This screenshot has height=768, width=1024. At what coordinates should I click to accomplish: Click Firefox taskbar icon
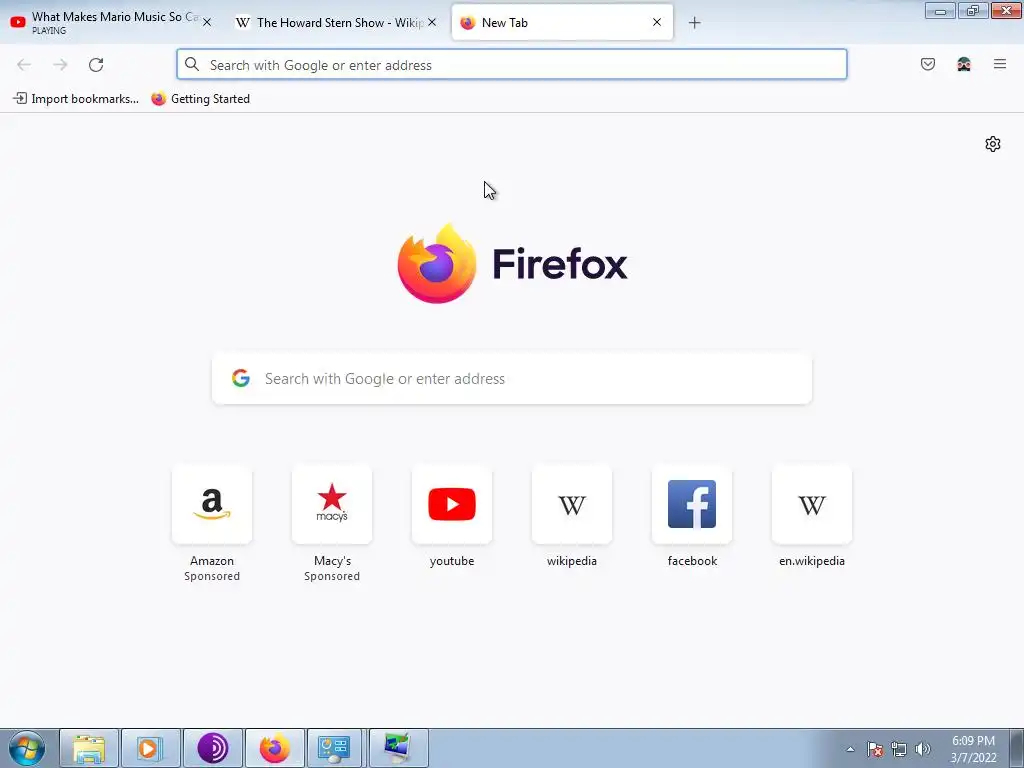(x=275, y=748)
